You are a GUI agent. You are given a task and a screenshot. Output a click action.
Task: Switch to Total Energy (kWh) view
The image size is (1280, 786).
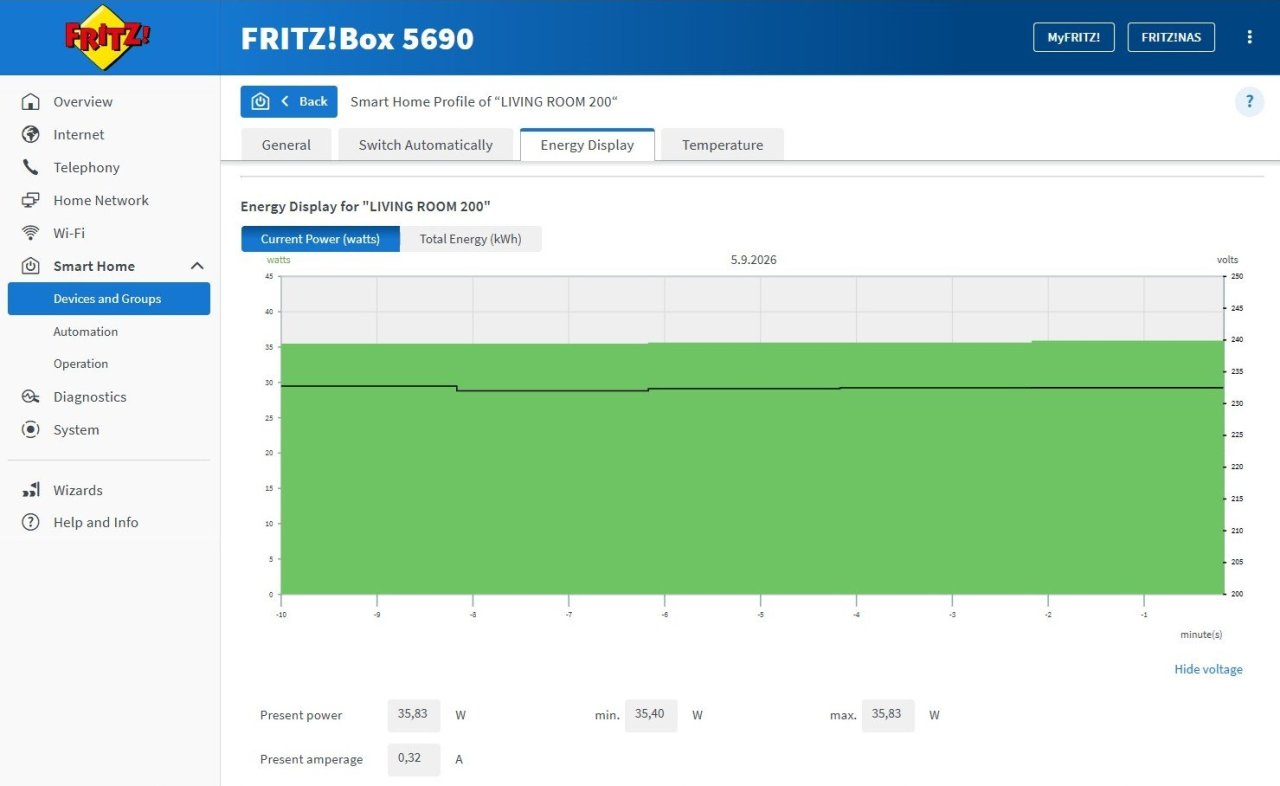click(x=471, y=239)
